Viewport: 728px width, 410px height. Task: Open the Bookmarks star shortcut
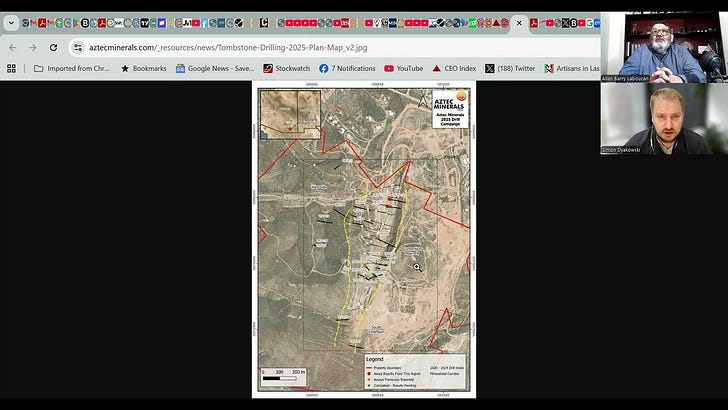click(x=143, y=68)
